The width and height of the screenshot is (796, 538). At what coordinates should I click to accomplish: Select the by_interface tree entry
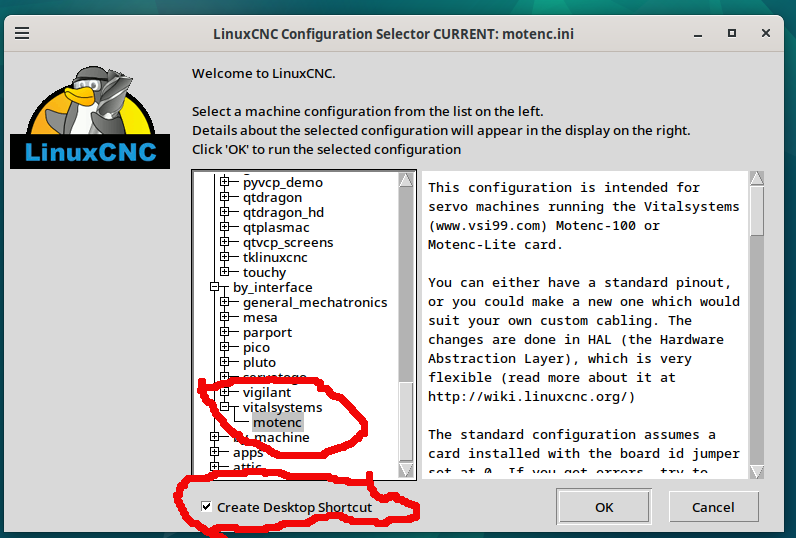[x=273, y=287]
